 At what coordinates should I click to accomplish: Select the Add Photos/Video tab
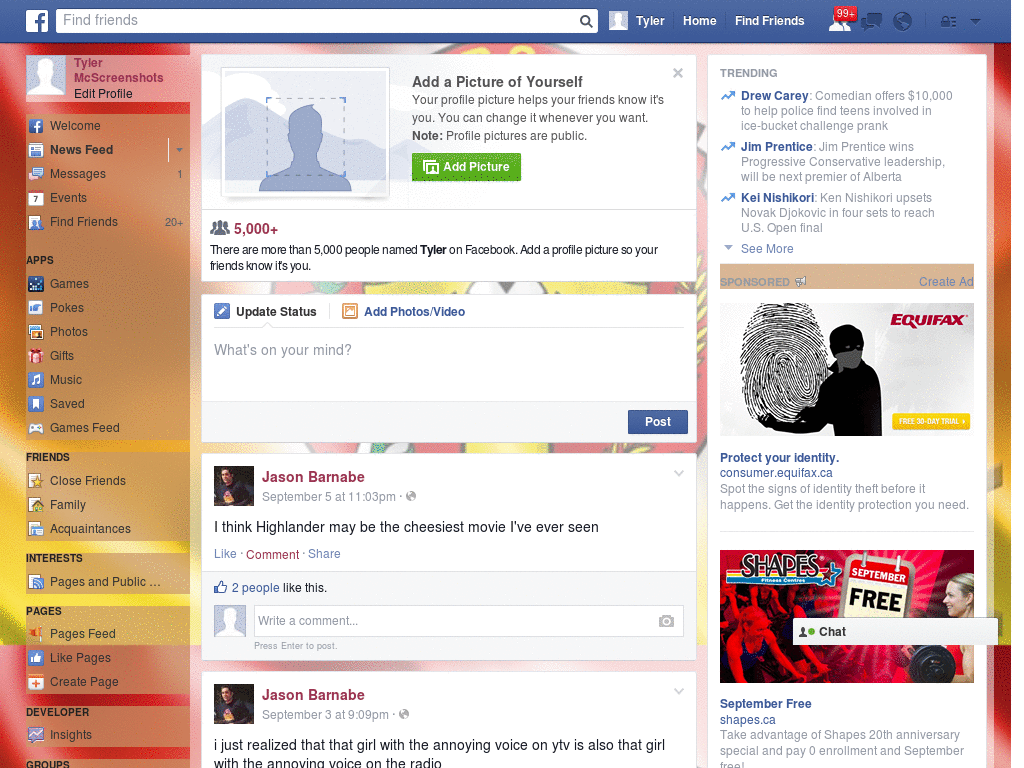[x=404, y=312]
